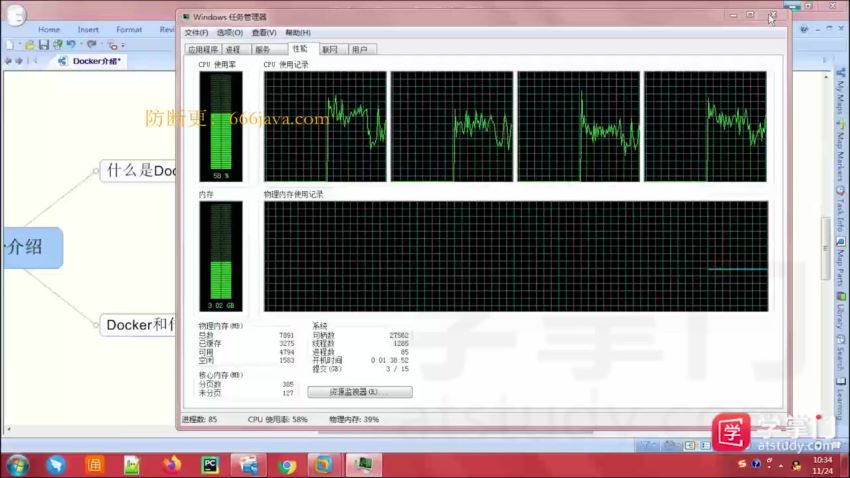Switch to the 应用程序 tab
This screenshot has width=850, height=478.
coord(203,49)
